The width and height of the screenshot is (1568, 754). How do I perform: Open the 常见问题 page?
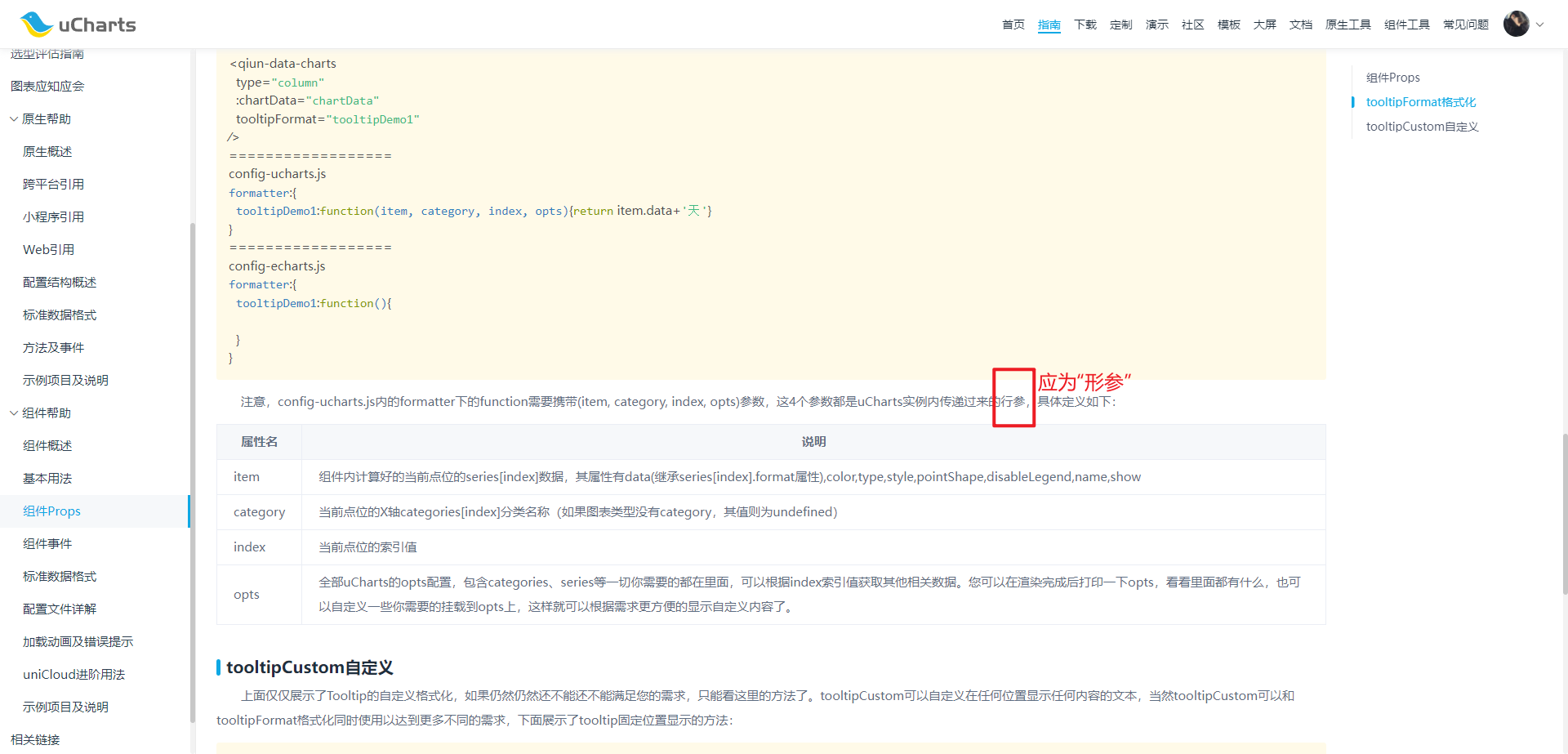click(1465, 25)
